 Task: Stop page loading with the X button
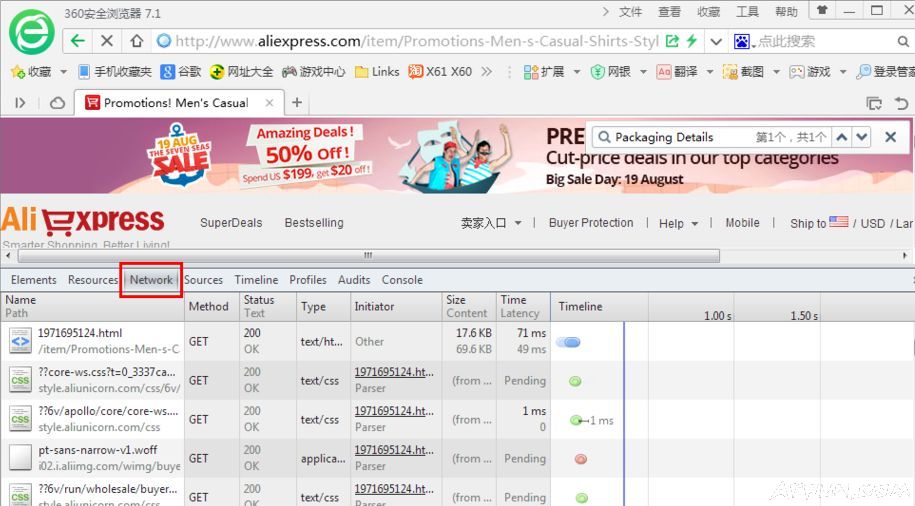click(107, 41)
